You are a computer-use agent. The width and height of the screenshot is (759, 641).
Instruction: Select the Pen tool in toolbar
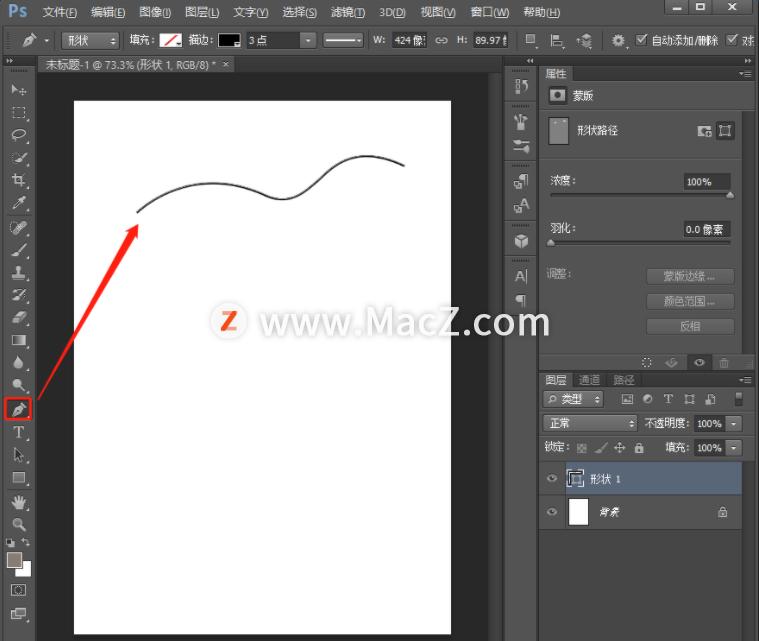(x=18, y=409)
